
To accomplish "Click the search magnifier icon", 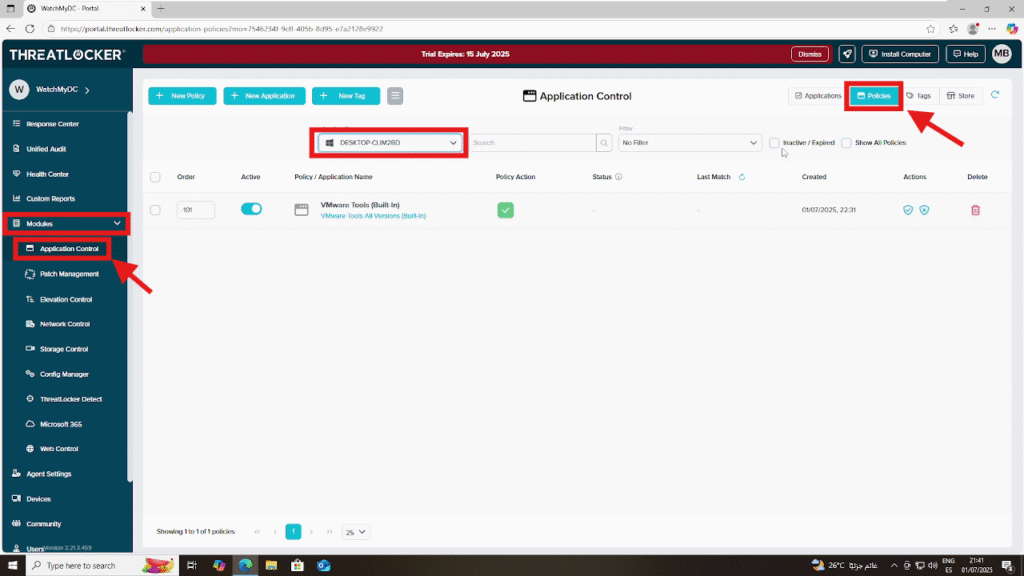I will [604, 143].
